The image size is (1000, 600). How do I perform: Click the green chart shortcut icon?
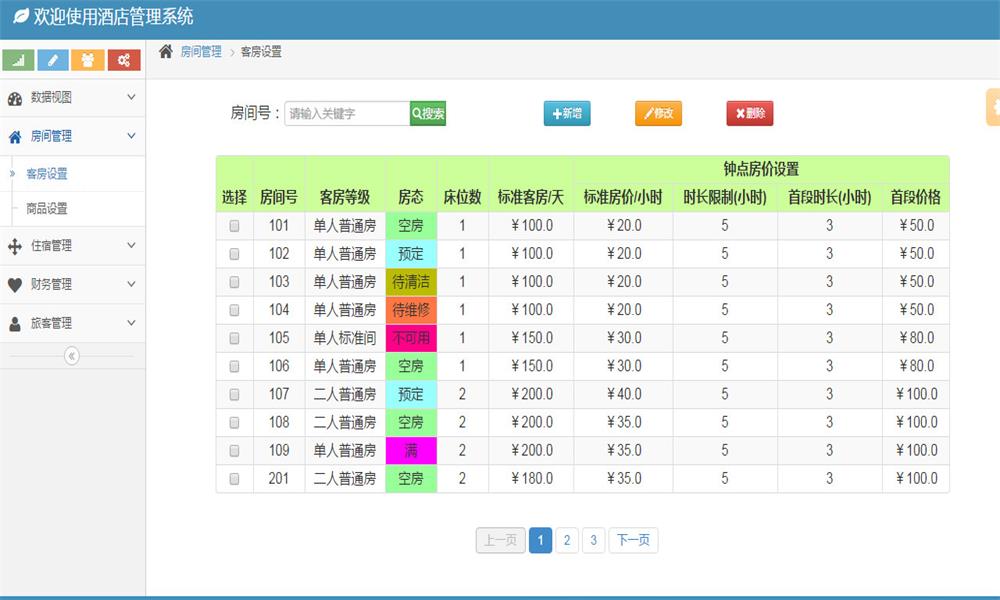(18, 60)
